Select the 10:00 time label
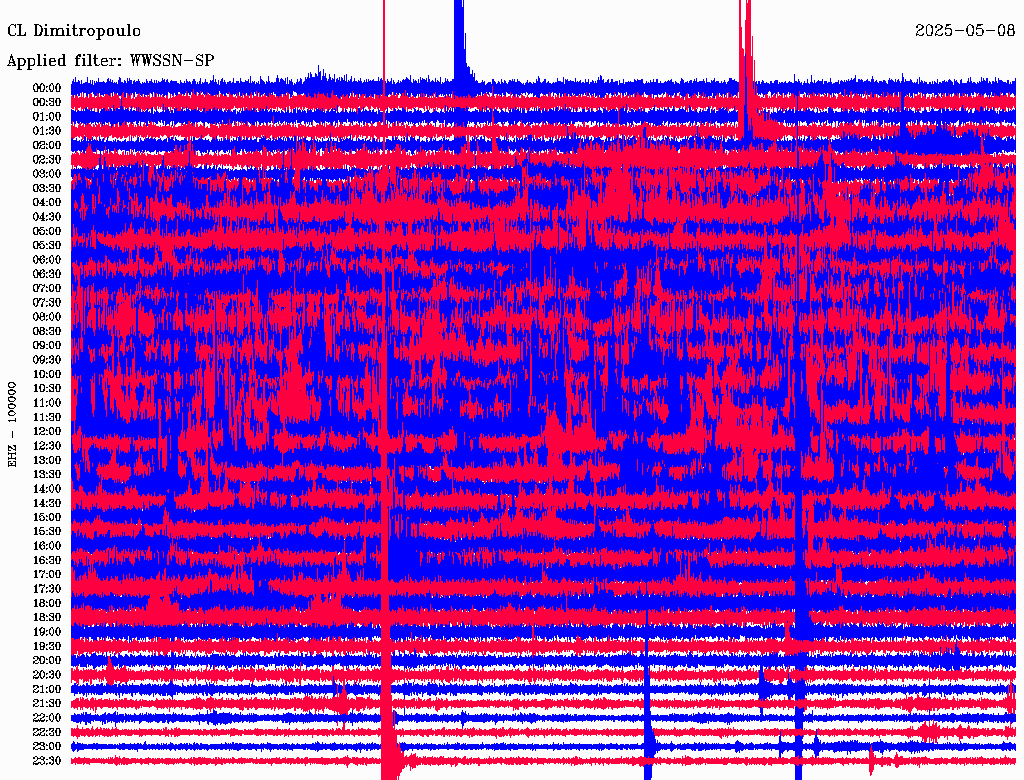1024x780 pixels. (x=47, y=374)
